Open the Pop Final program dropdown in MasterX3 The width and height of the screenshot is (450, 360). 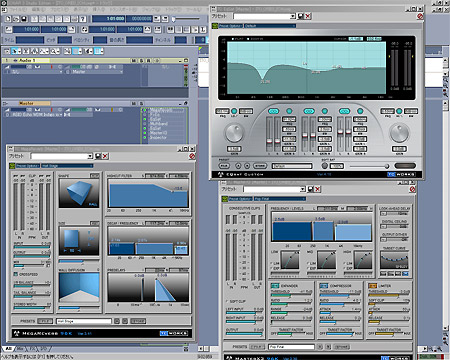[279, 199]
